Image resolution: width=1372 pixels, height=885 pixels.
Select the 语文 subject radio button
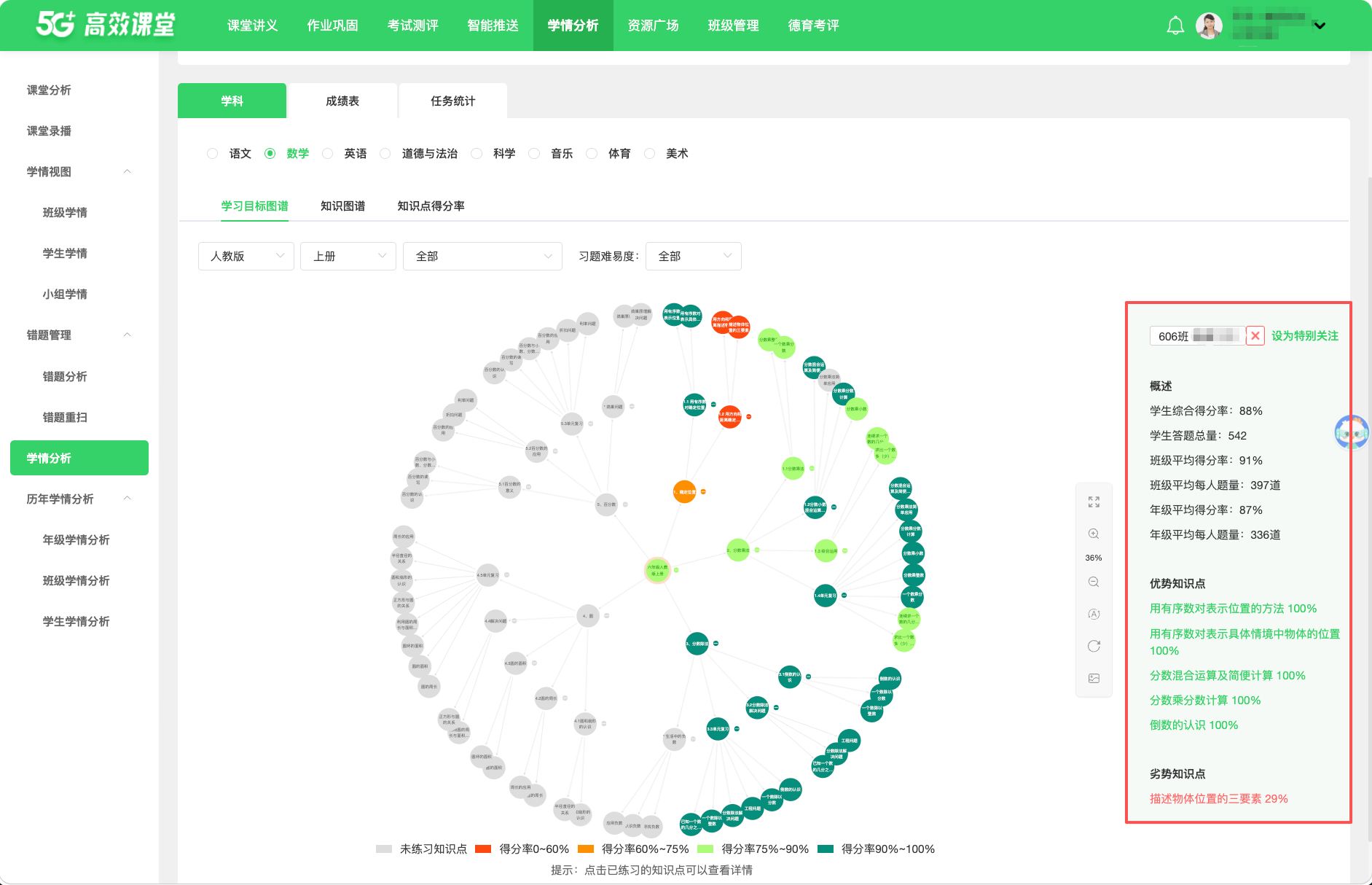point(212,153)
